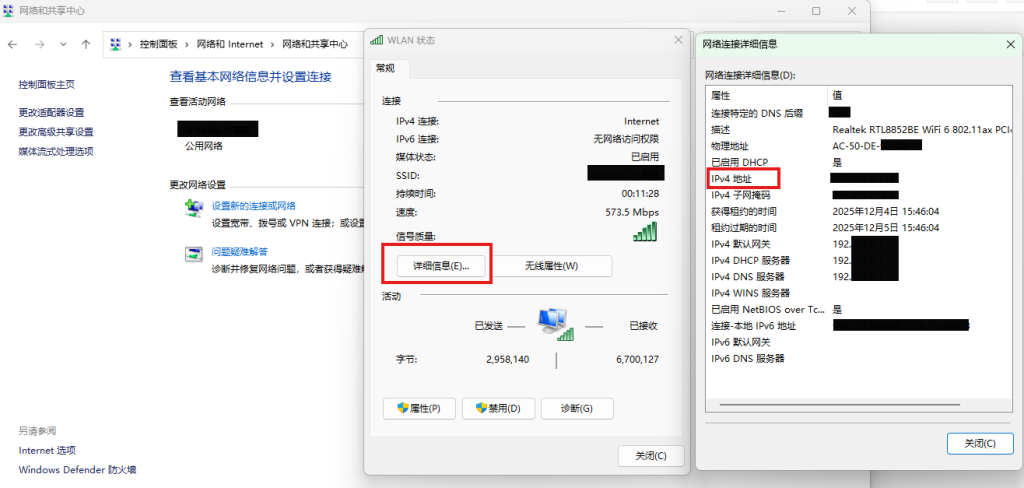Go up one level with Up arrow
This screenshot has width=1024, height=488.
[86, 44]
